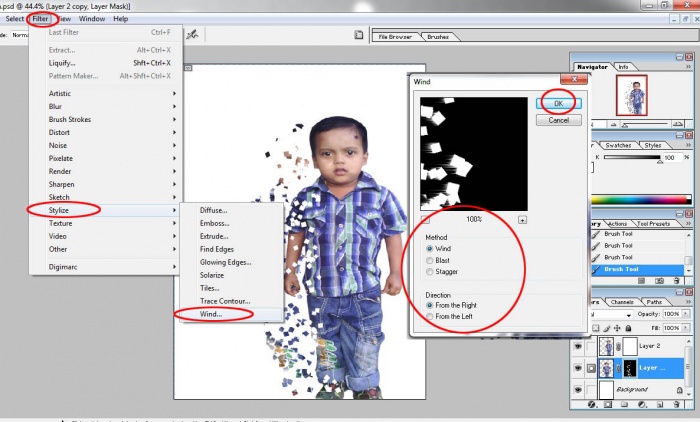The width and height of the screenshot is (700, 422).
Task: Open the Help menu
Action: tap(121, 19)
